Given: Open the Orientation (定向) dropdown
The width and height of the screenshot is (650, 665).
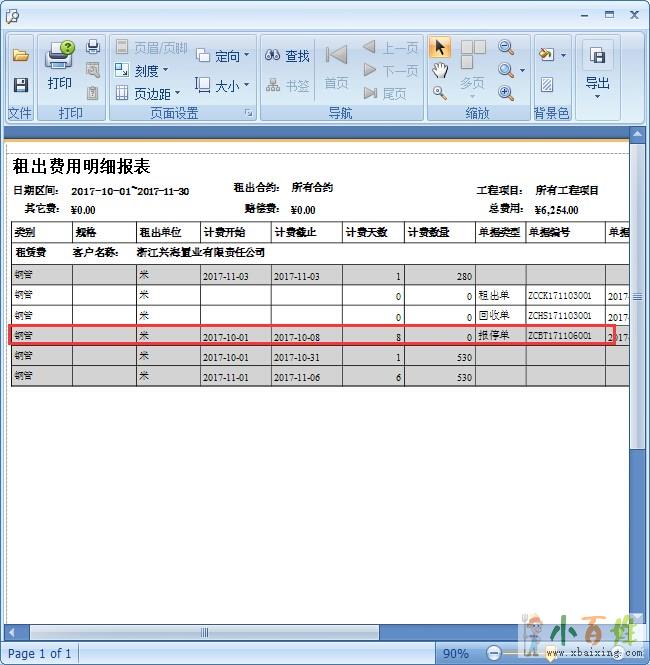Looking at the screenshot, I should click(x=224, y=56).
